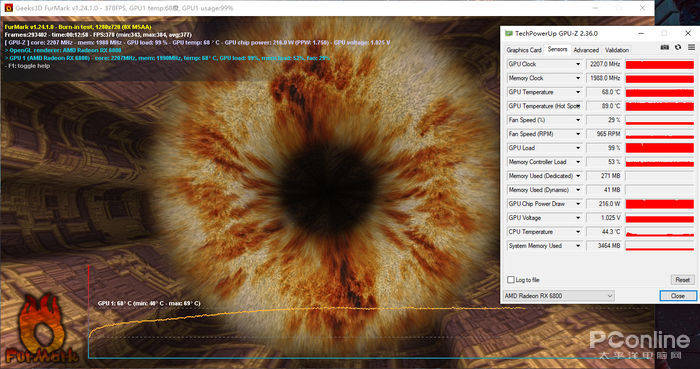
Task: Click the GPU-Z refresh icon
Action: click(x=678, y=47)
